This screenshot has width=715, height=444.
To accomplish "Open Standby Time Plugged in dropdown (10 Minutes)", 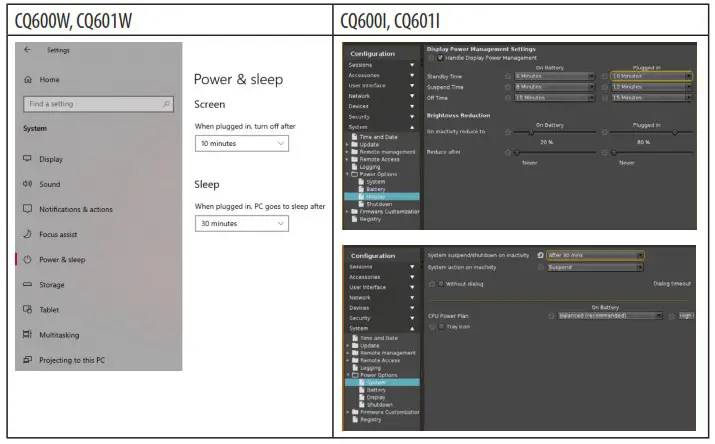I will (652, 76).
